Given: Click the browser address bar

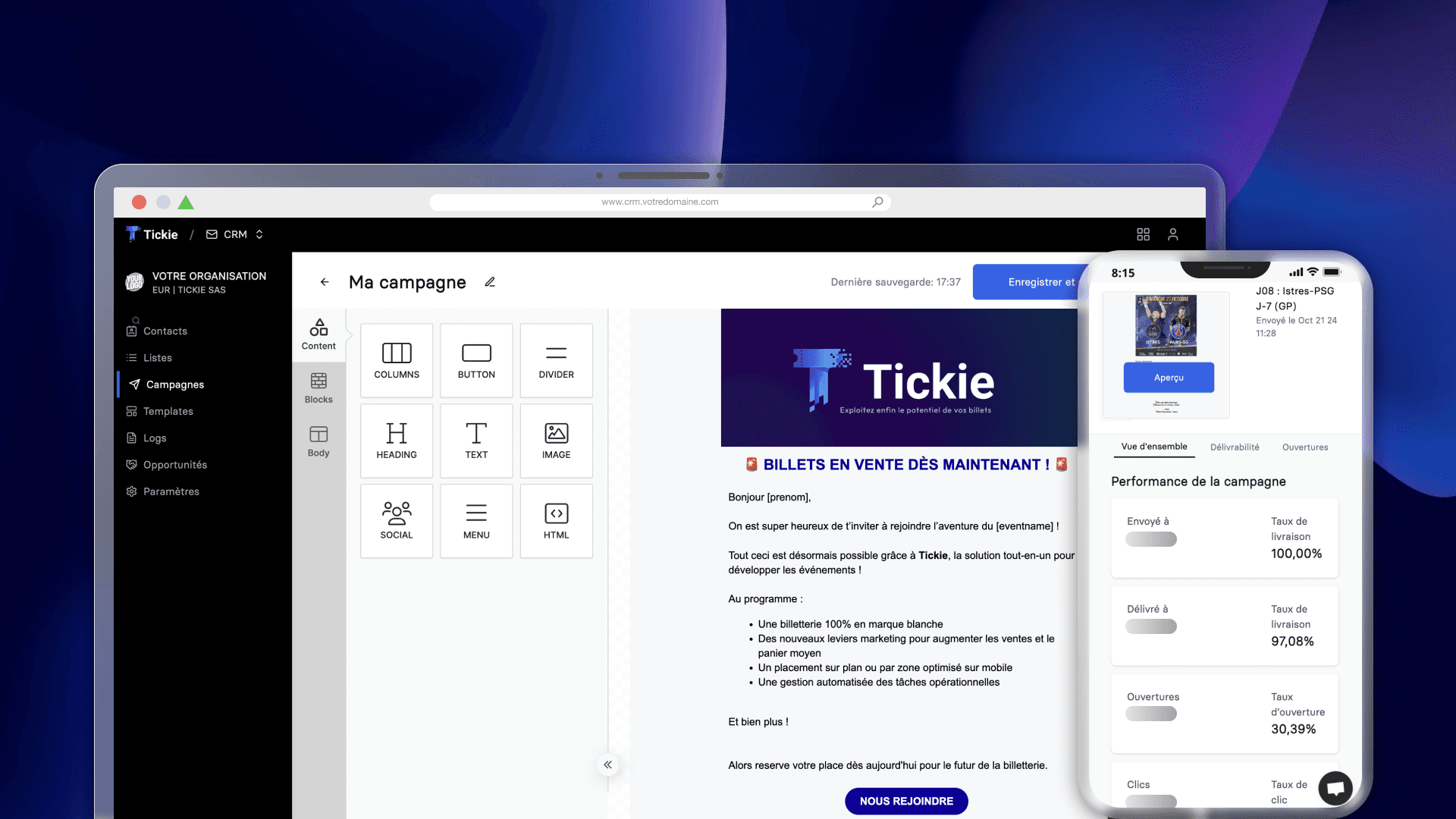Looking at the screenshot, I should 660,202.
